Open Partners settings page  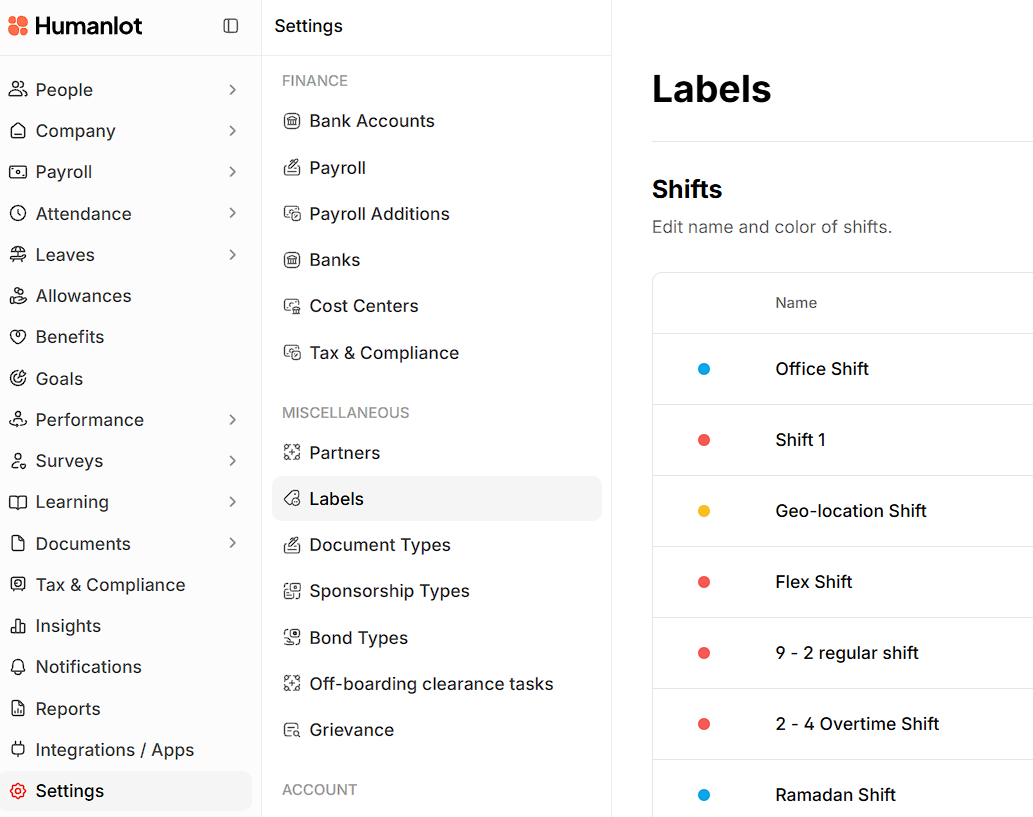[x=437, y=453]
